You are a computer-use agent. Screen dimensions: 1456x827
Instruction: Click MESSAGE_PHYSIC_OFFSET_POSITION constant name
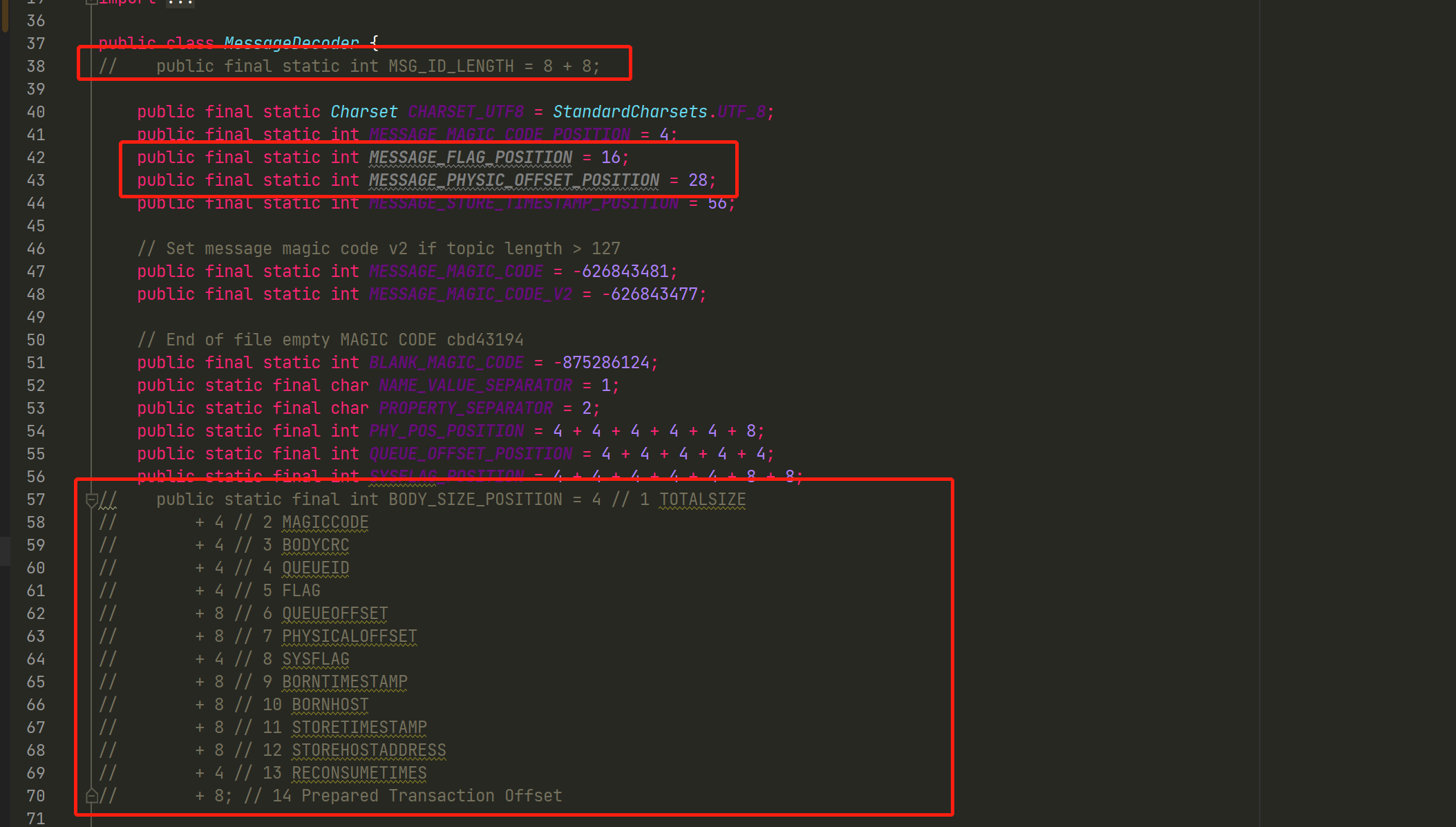(514, 180)
